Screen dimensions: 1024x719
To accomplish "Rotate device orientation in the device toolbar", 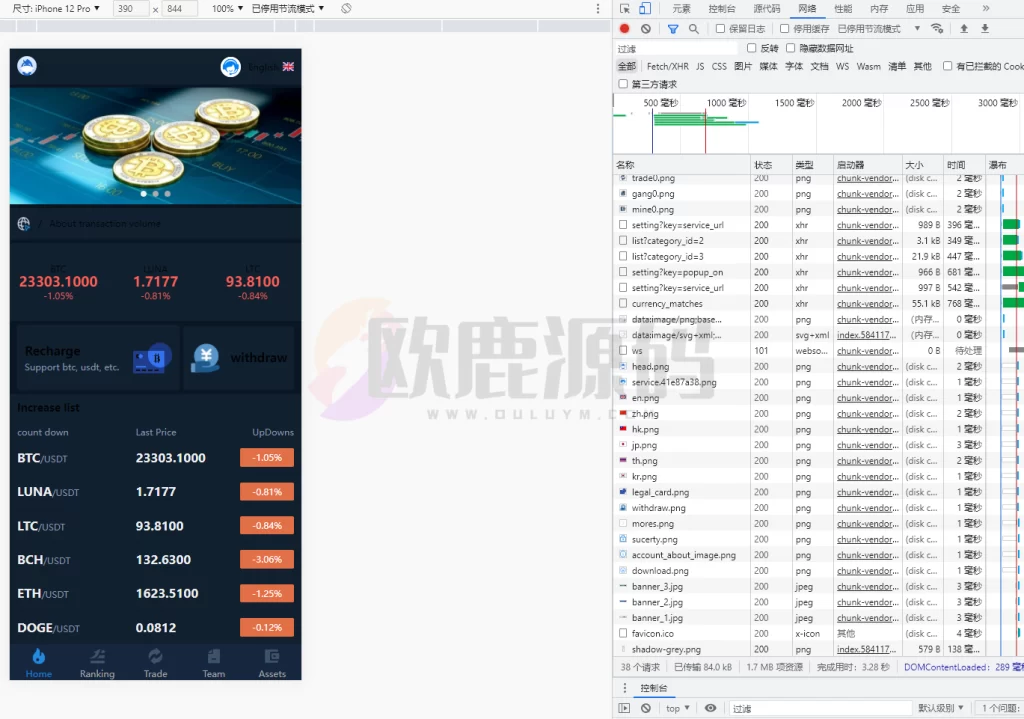I will [345, 8].
